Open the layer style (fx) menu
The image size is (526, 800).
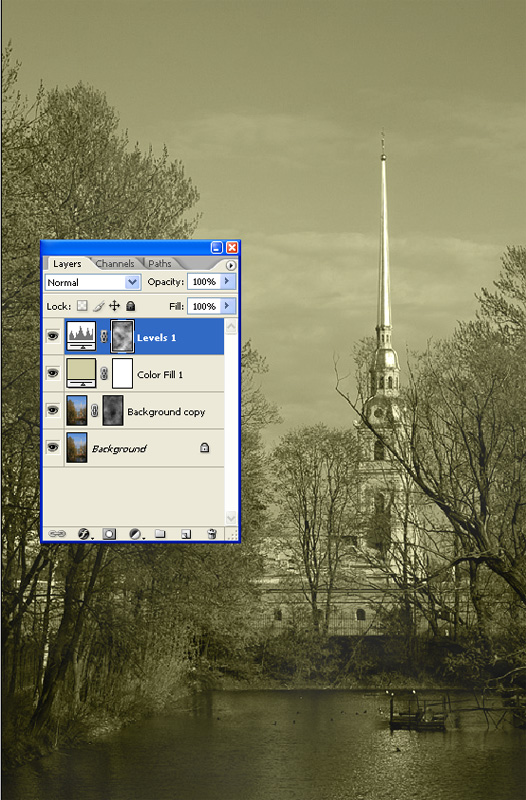tap(84, 534)
